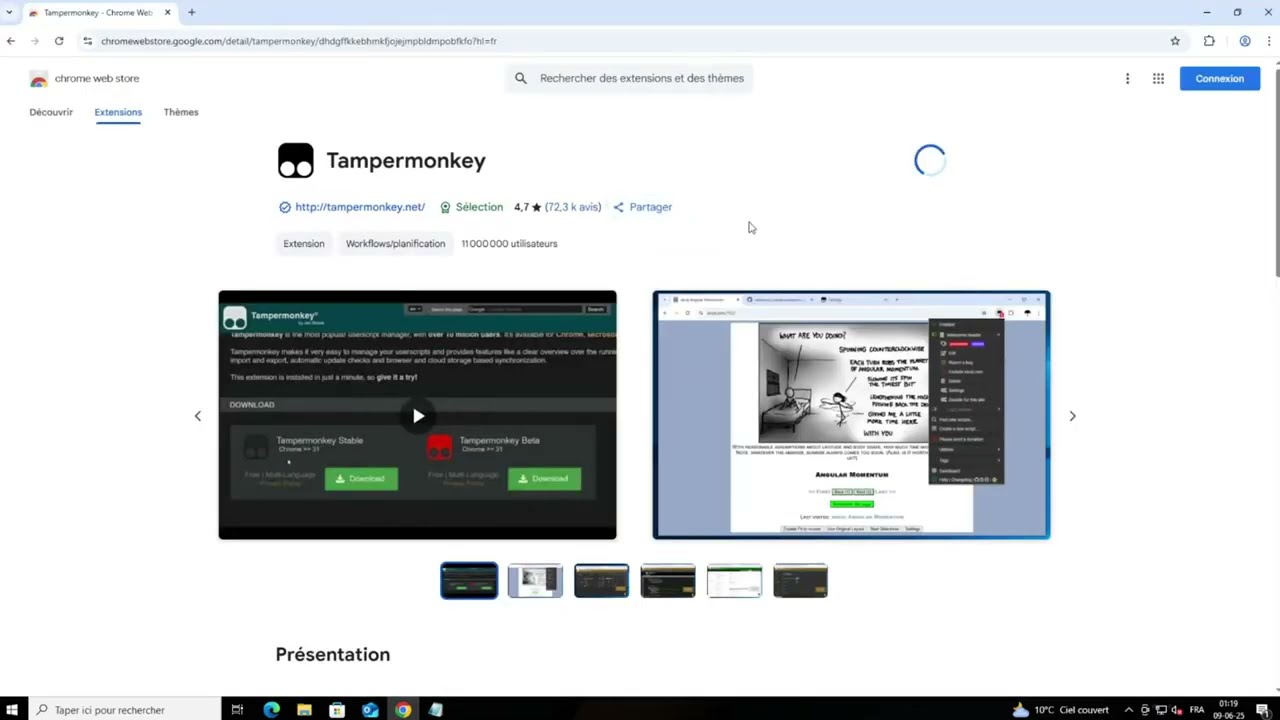Select the first carousel thumbnail

(x=469, y=581)
